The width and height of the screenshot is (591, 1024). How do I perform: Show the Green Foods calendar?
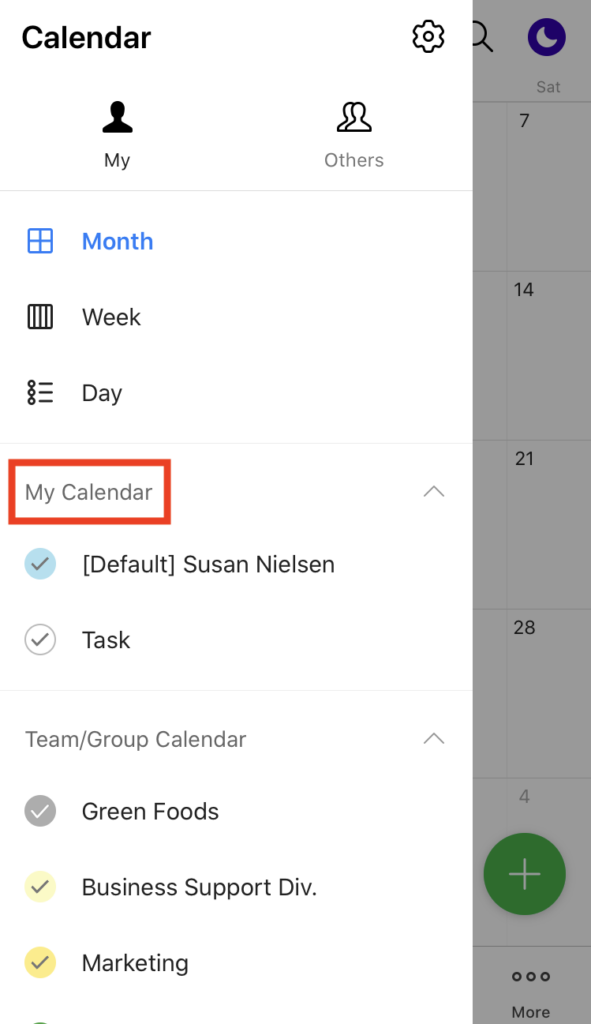click(x=40, y=811)
